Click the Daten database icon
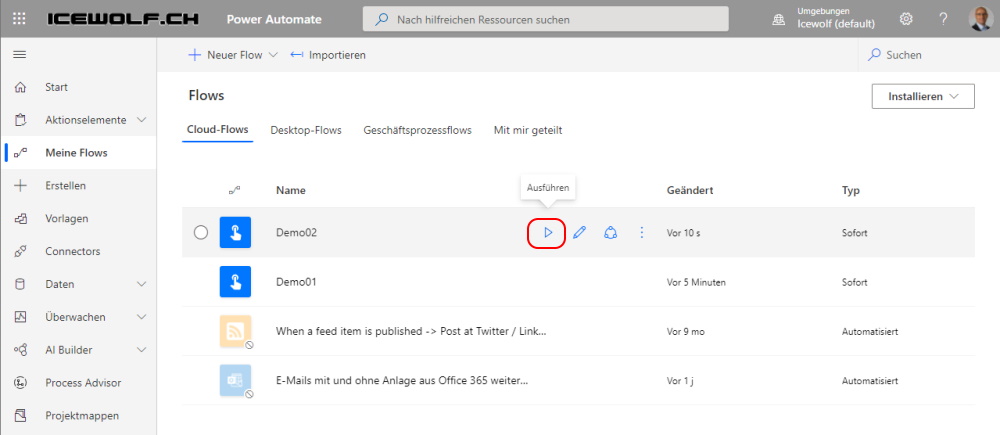This screenshot has width=1000, height=435. 20,284
